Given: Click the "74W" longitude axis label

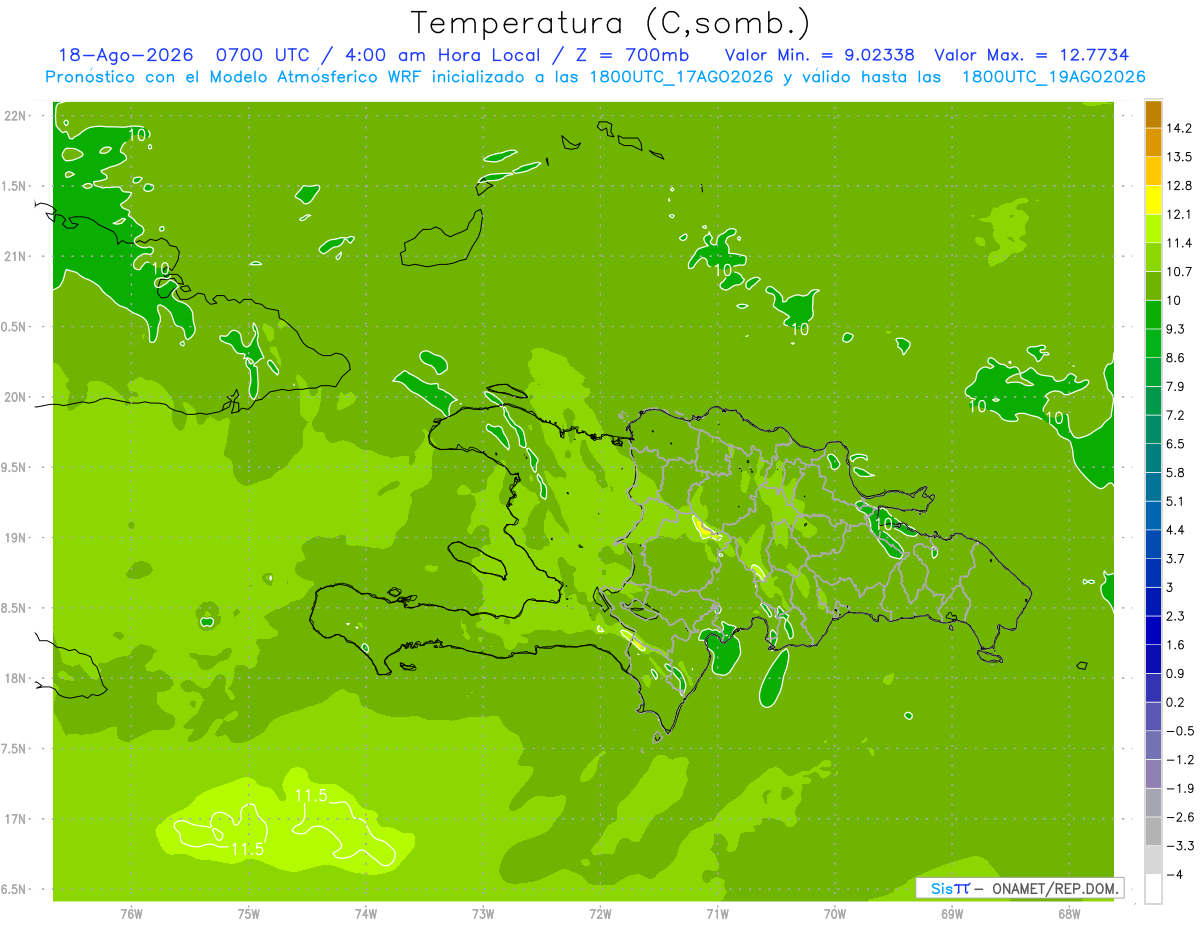Looking at the screenshot, I should (x=366, y=915).
